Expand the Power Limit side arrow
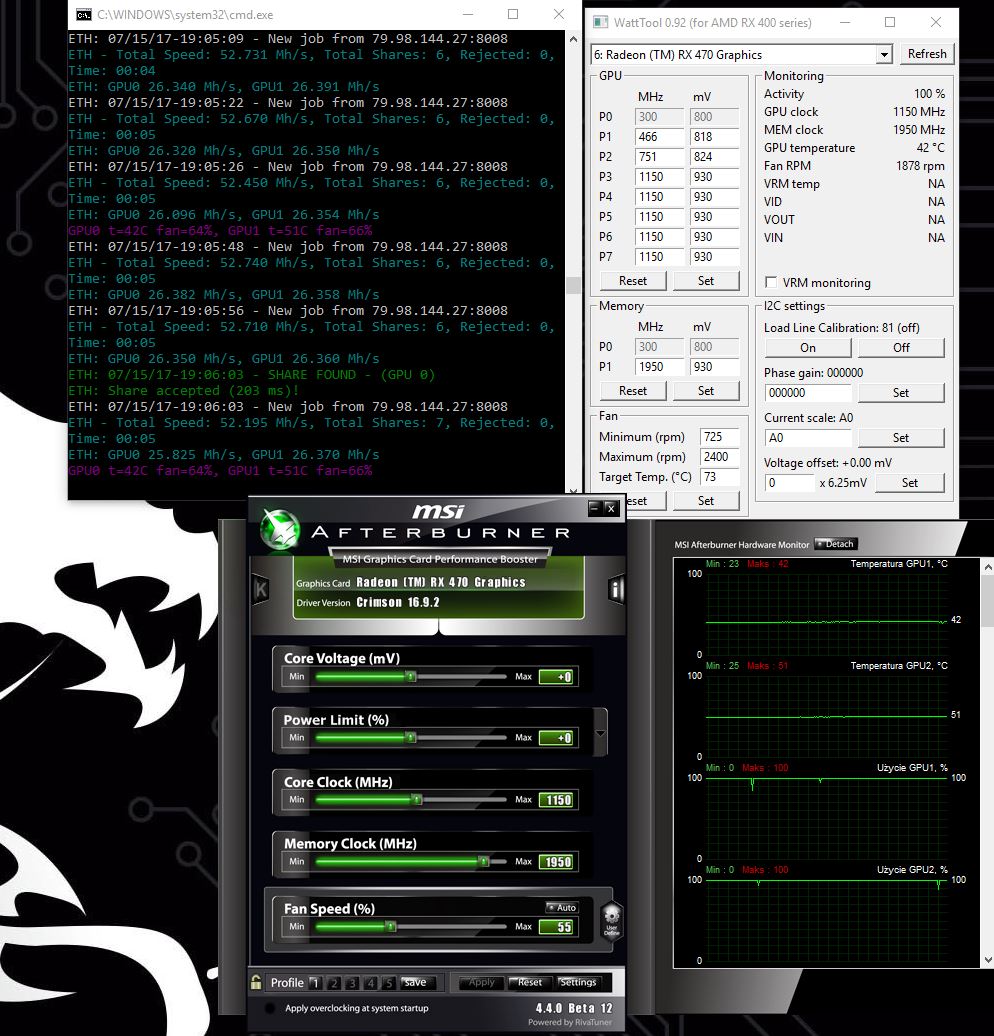994x1036 pixels. coord(600,733)
